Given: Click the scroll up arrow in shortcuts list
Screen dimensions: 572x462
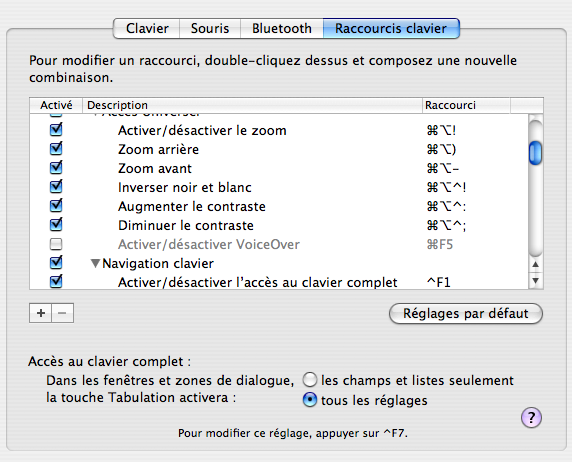Looking at the screenshot, I should click(x=535, y=265).
